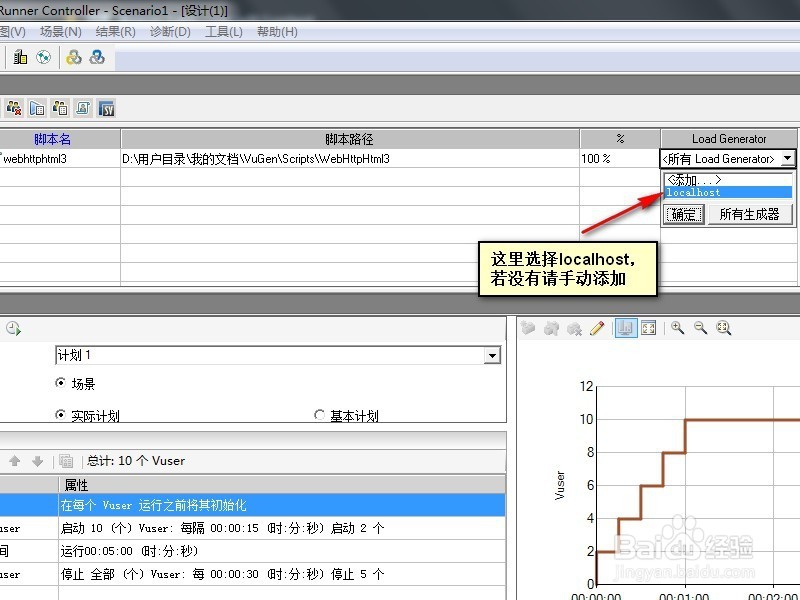Open the 场景(N) menu
The height and width of the screenshot is (600, 800).
coord(62,31)
